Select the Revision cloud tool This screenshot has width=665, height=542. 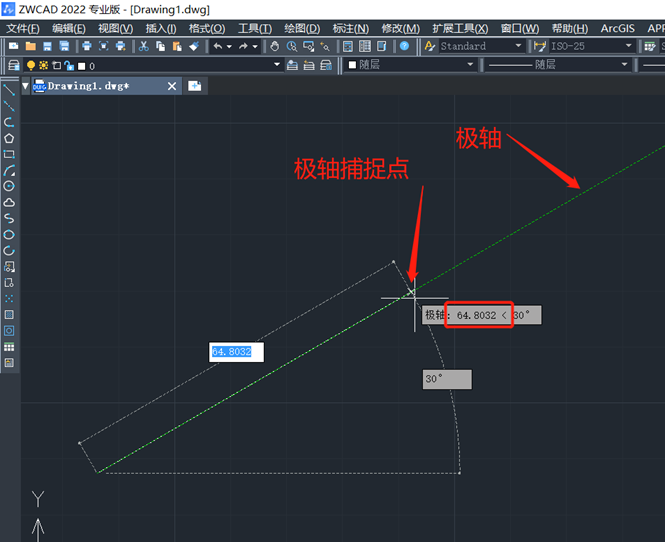click(9, 202)
